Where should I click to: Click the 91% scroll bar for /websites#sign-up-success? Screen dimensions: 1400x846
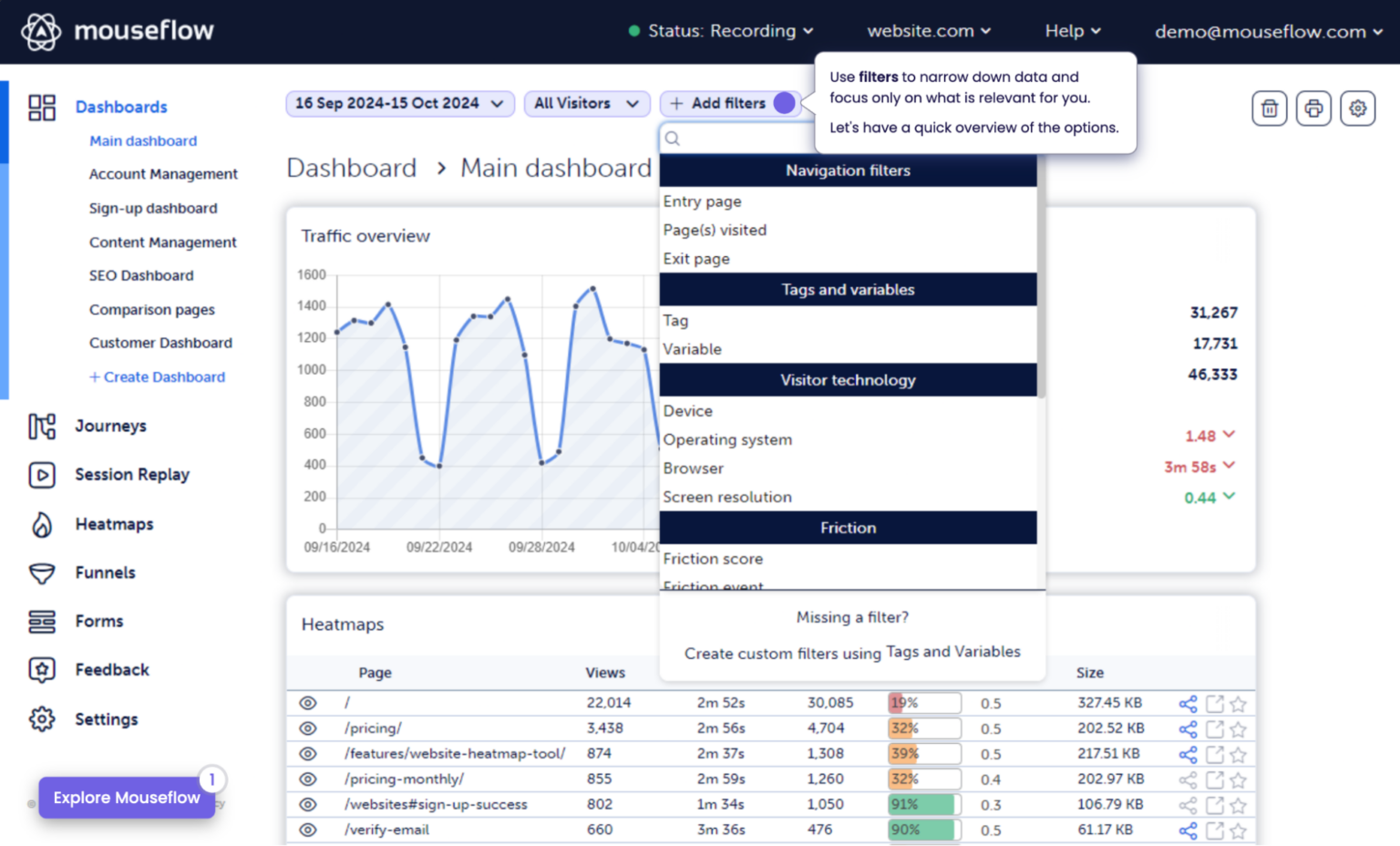point(923,805)
